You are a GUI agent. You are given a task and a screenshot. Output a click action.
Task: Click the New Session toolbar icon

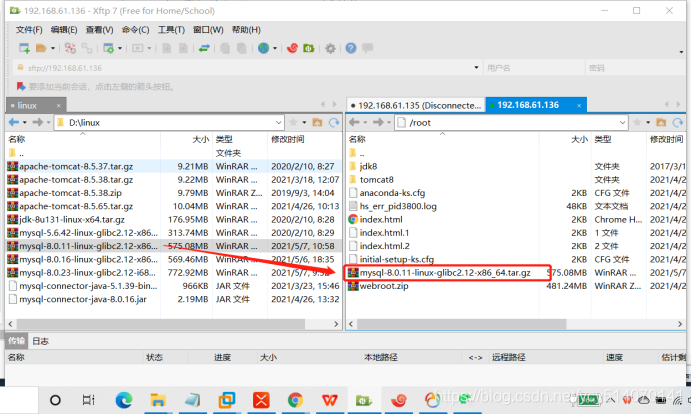coord(24,48)
